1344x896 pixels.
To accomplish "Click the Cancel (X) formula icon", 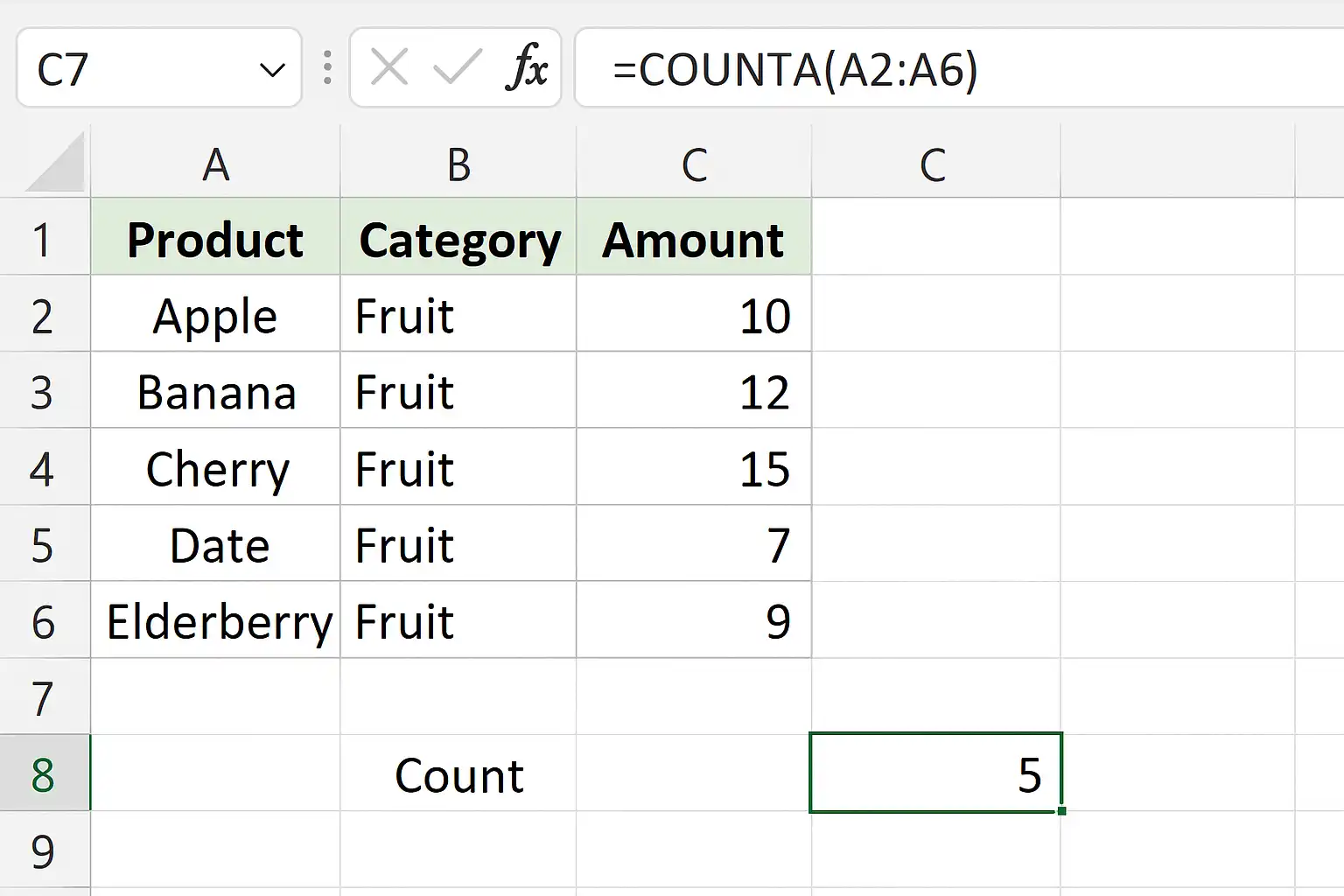I will click(389, 67).
